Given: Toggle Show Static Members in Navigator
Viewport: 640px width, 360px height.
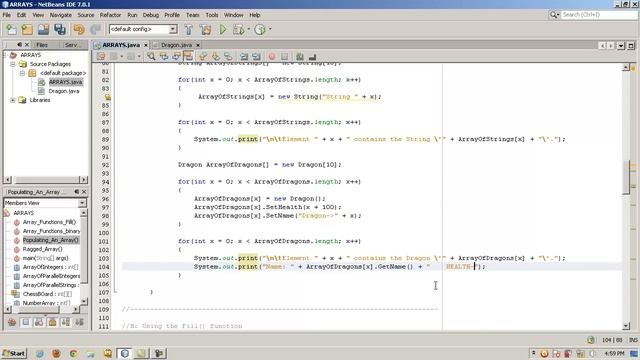Looking at the screenshot, I should click(x=39, y=322).
